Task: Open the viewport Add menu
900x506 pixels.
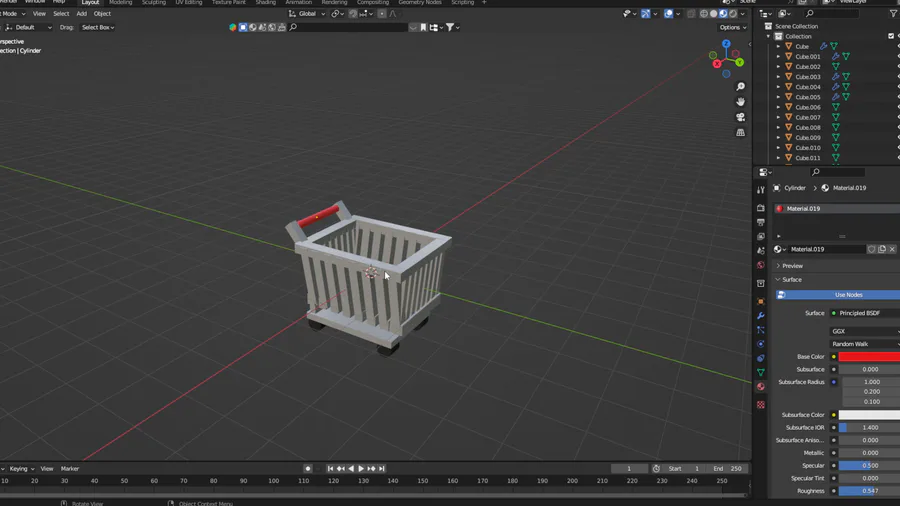Action: [82, 14]
